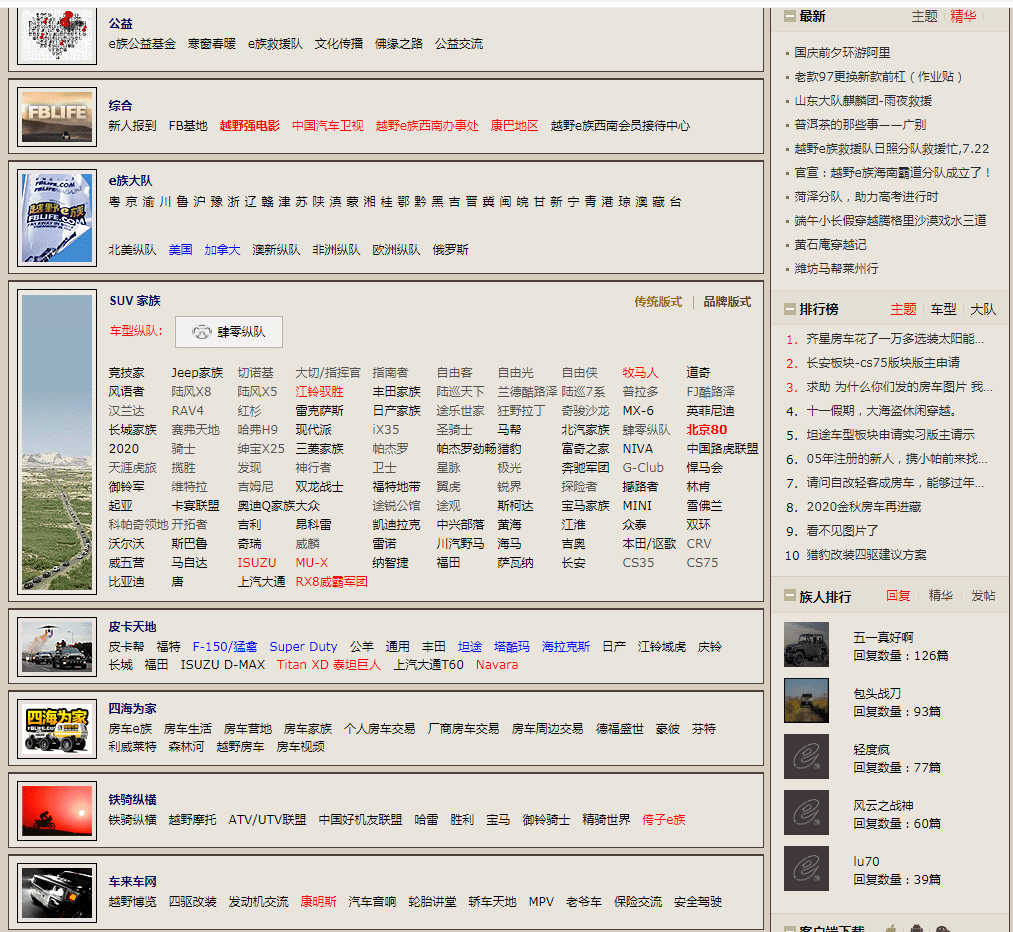This screenshot has height=932, width=1013.
Task: Open 加拿大 link under e族大队
Action: coord(222,250)
